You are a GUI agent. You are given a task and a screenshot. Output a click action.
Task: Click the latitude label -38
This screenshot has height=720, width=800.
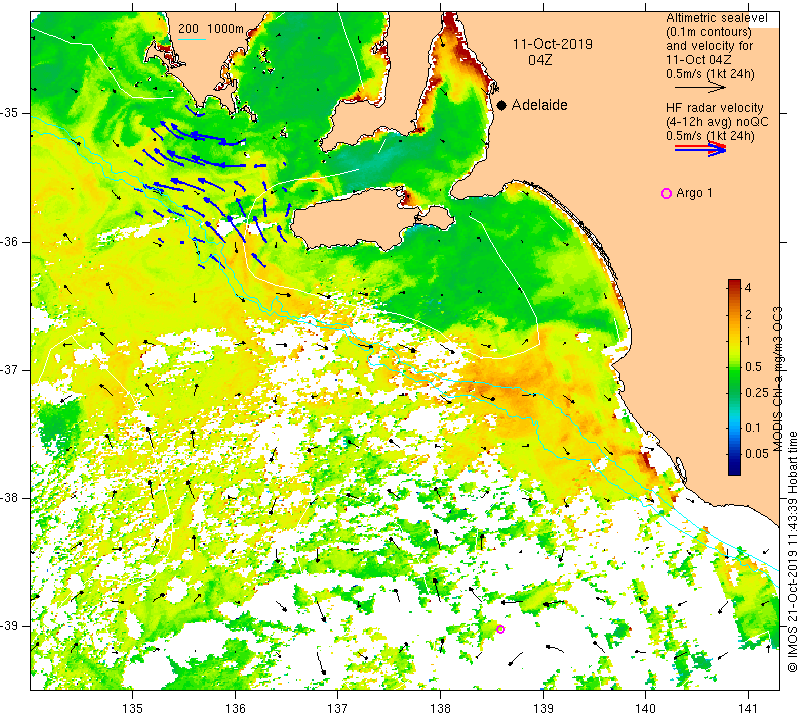click(x=9, y=498)
